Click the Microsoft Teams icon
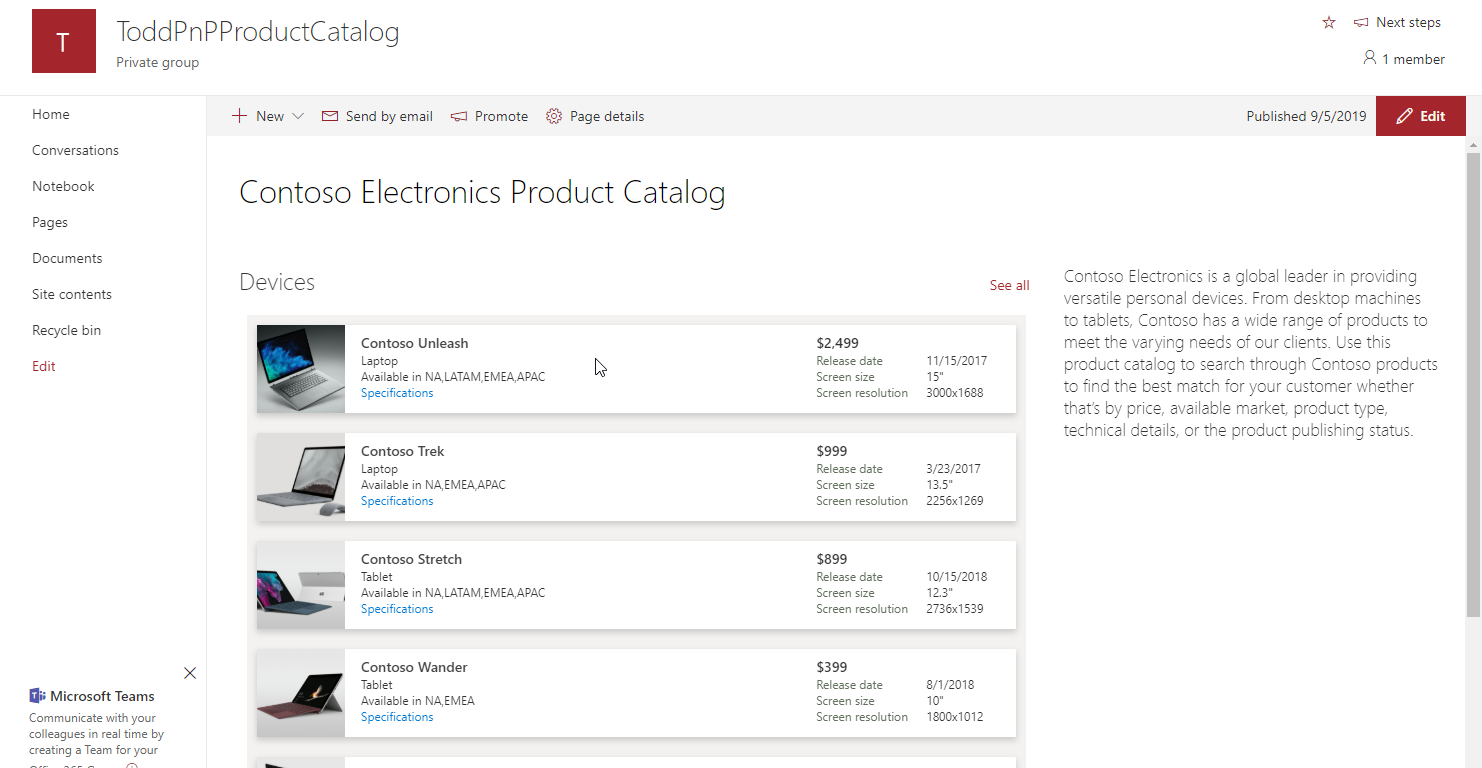 38,696
